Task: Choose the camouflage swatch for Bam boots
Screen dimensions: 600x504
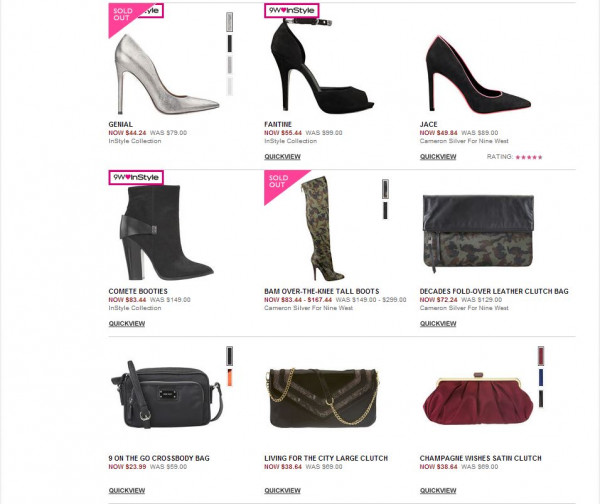Action: [x=385, y=189]
